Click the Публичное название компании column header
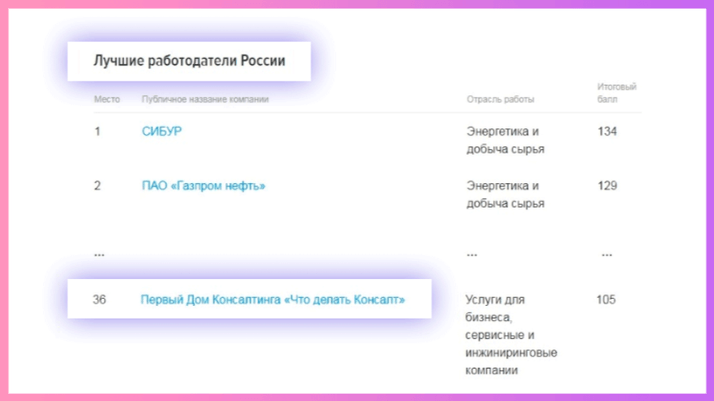 tap(205, 99)
